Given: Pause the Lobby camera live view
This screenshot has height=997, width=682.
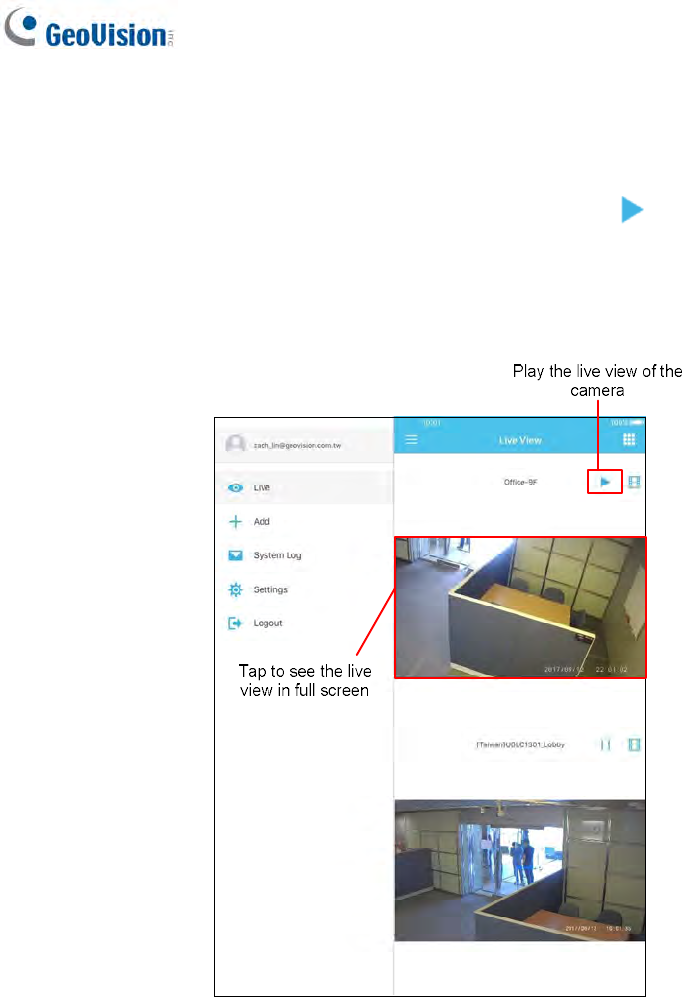Looking at the screenshot, I should [x=605, y=744].
